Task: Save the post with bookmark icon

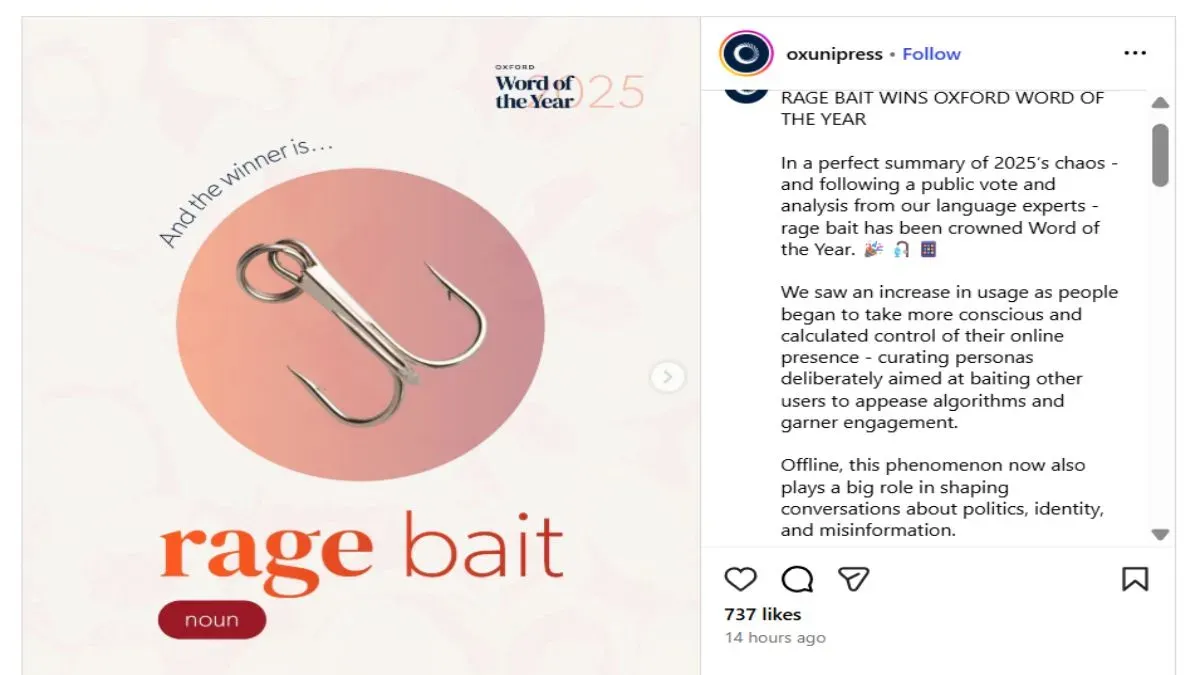Action: click(1135, 579)
